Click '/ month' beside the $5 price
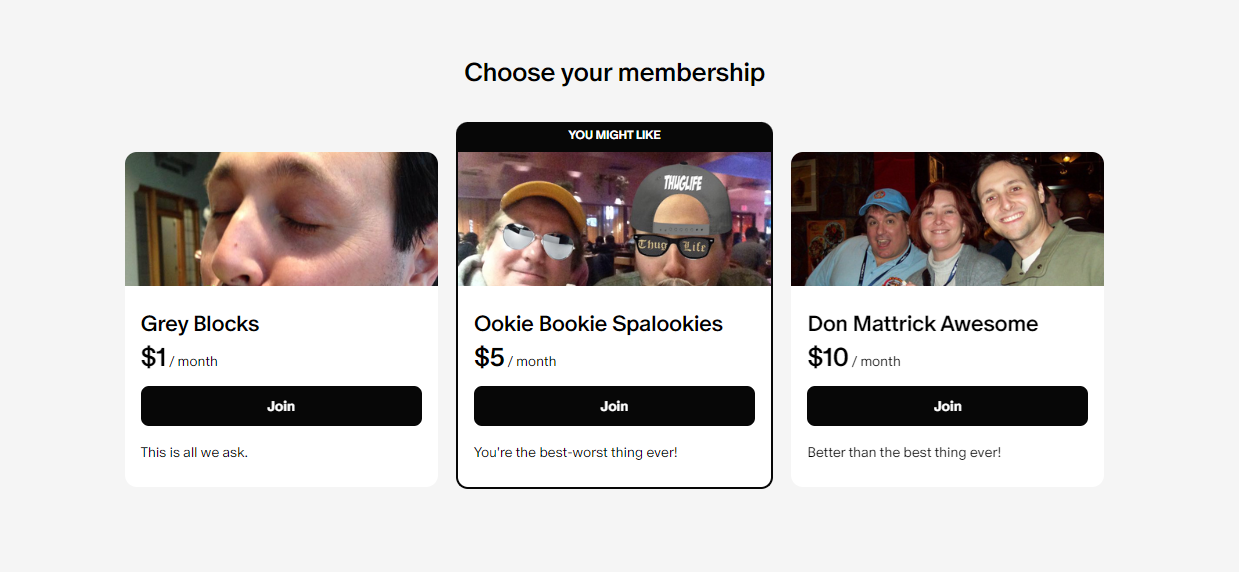Image resolution: width=1239 pixels, height=572 pixels. click(532, 362)
